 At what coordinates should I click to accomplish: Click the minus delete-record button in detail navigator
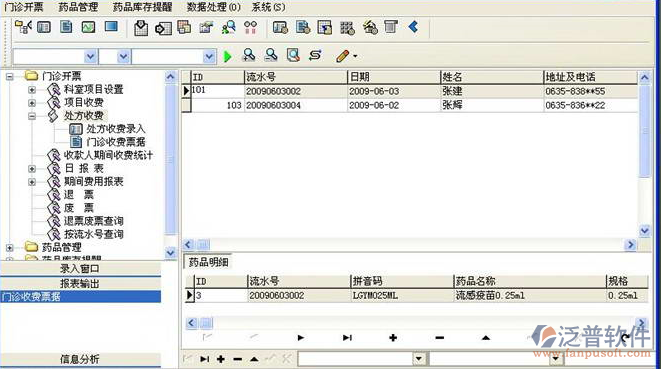tap(440, 338)
